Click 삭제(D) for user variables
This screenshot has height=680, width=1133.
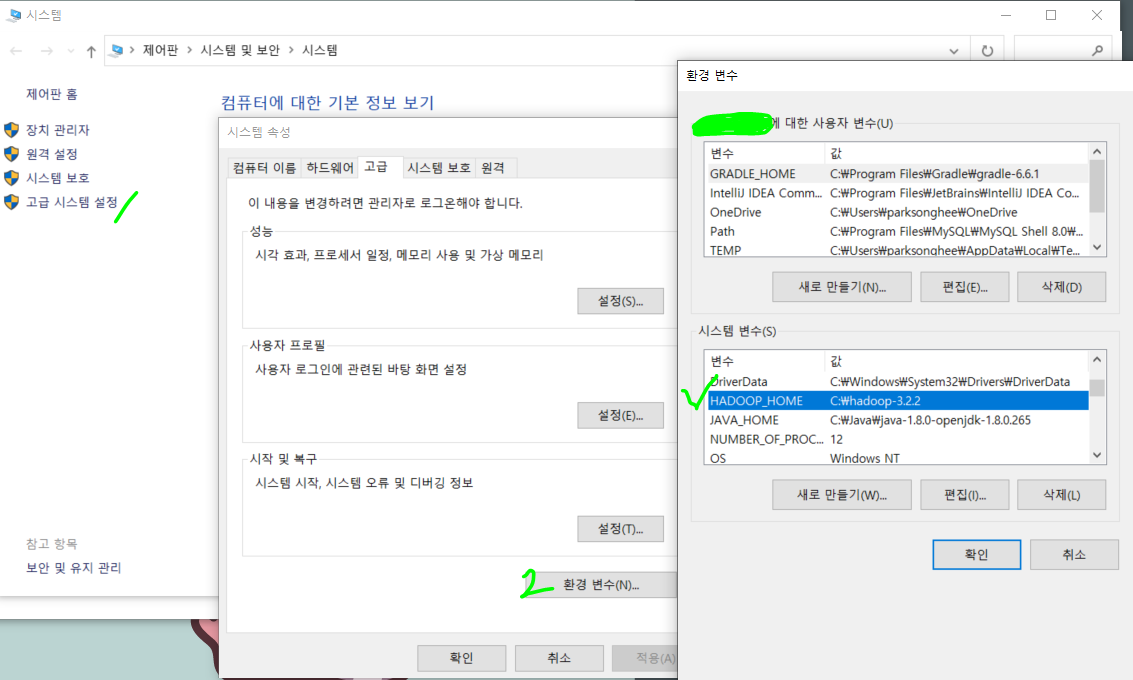(1061, 287)
